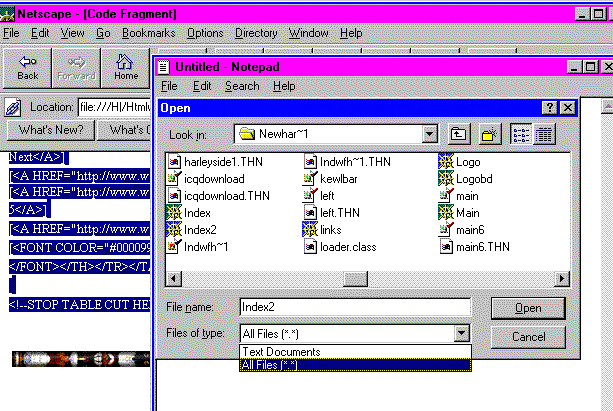
Task: Click the Open button in dialog
Action: pyautogui.click(x=528, y=308)
